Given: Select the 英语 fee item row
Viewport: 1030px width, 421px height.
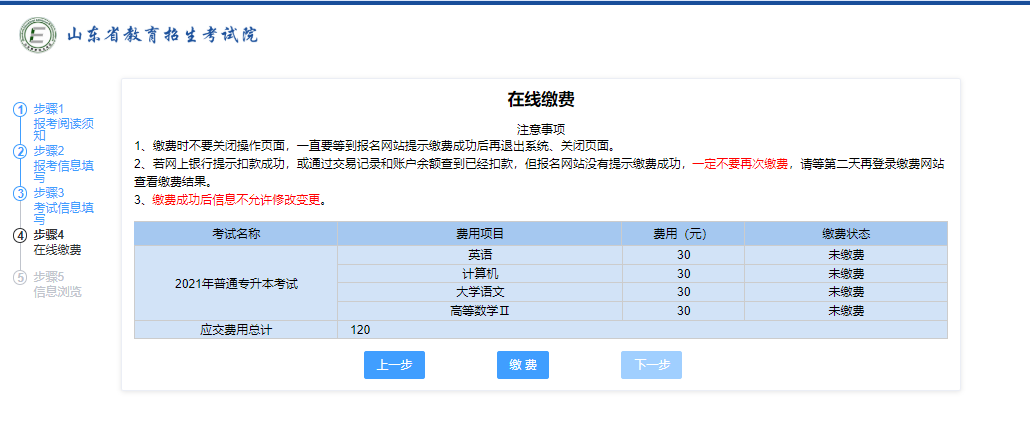Looking at the screenshot, I should tap(479, 255).
